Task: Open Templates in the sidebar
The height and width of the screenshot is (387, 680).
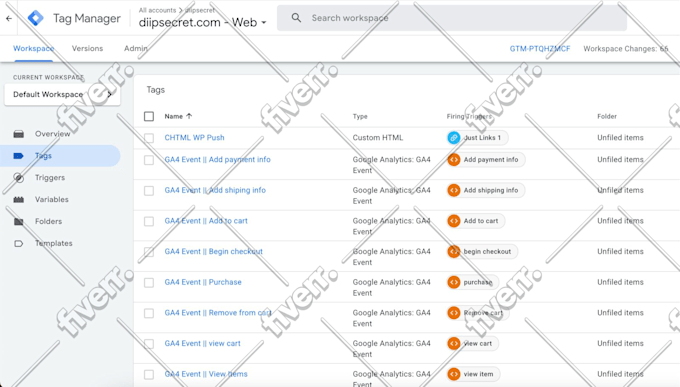Action: pos(53,243)
